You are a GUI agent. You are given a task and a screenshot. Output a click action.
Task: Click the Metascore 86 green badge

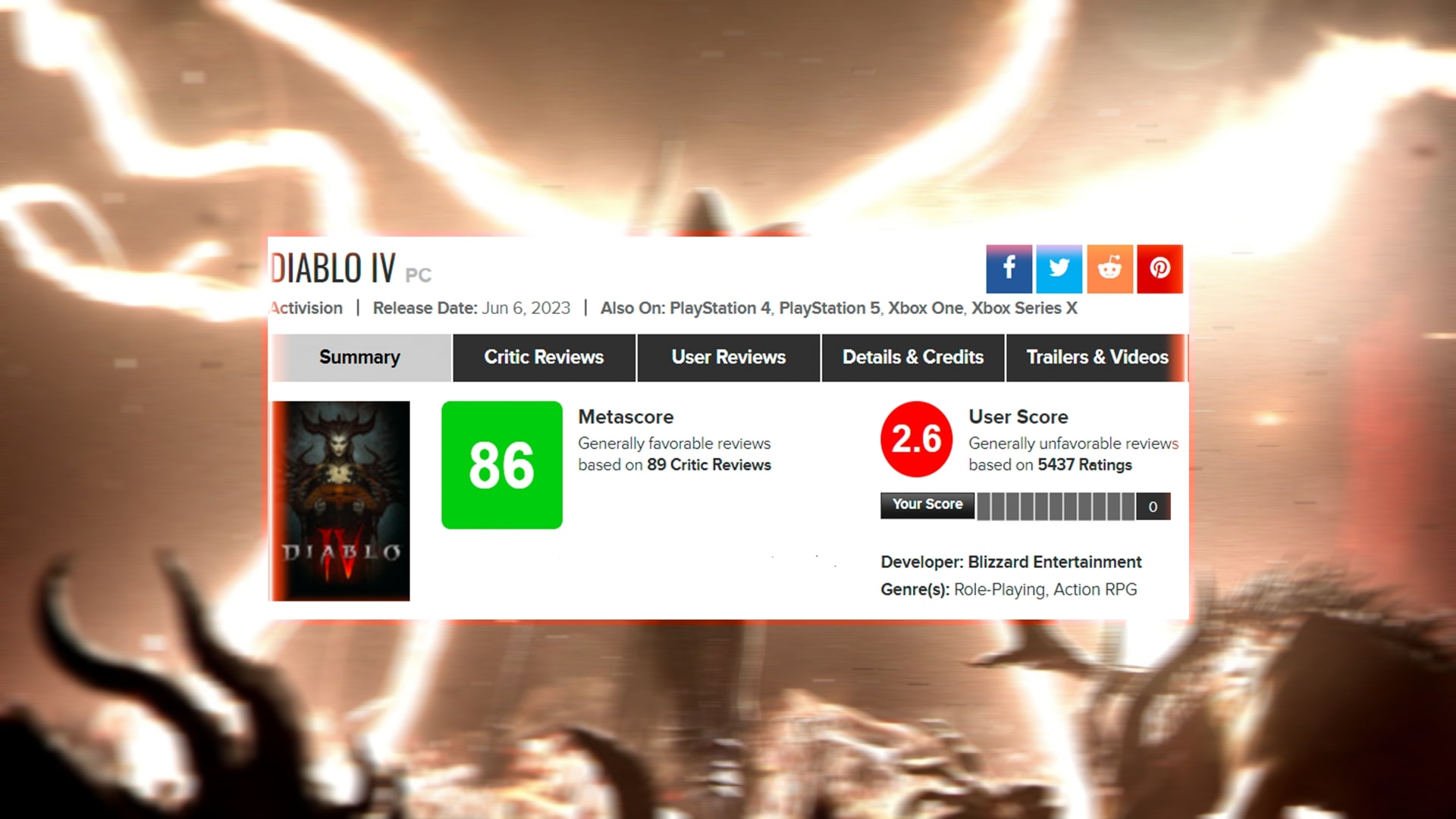click(502, 464)
